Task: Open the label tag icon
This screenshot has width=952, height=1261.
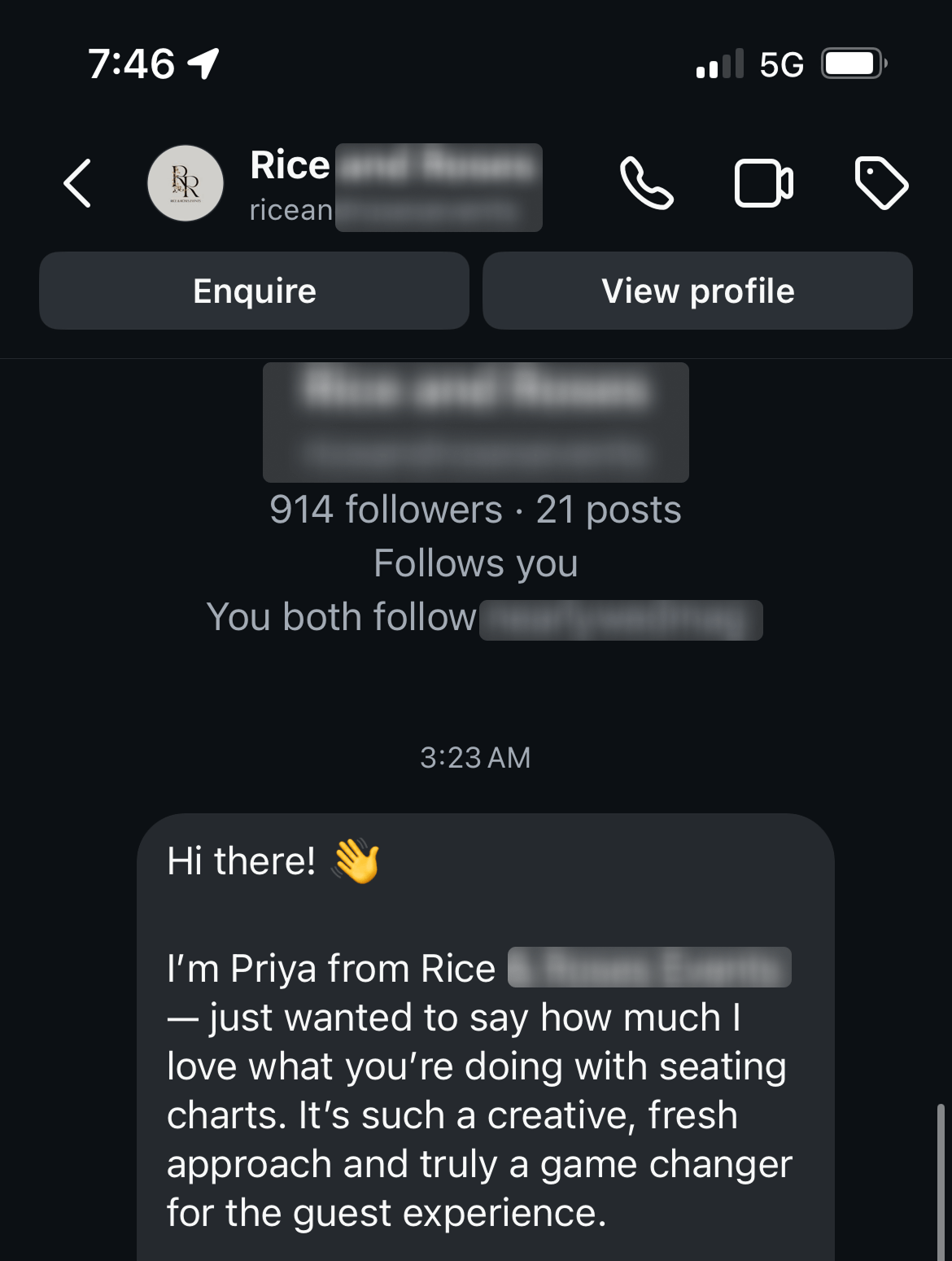Action: click(881, 183)
